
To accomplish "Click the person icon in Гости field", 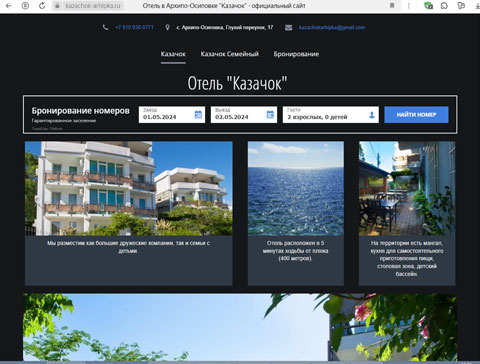I will 372,115.
